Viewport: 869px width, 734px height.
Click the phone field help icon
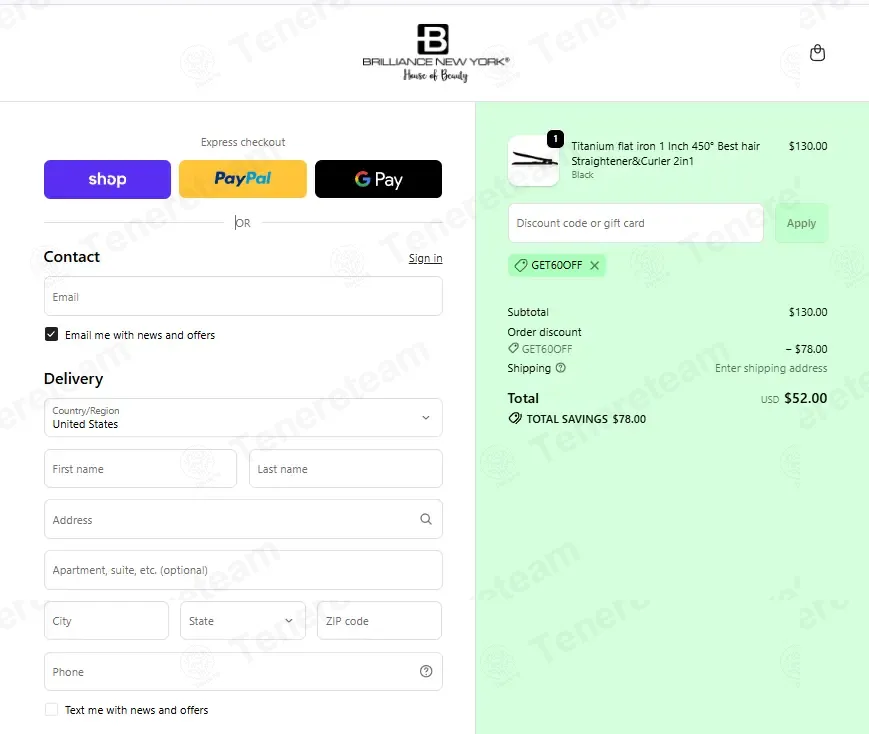click(426, 671)
